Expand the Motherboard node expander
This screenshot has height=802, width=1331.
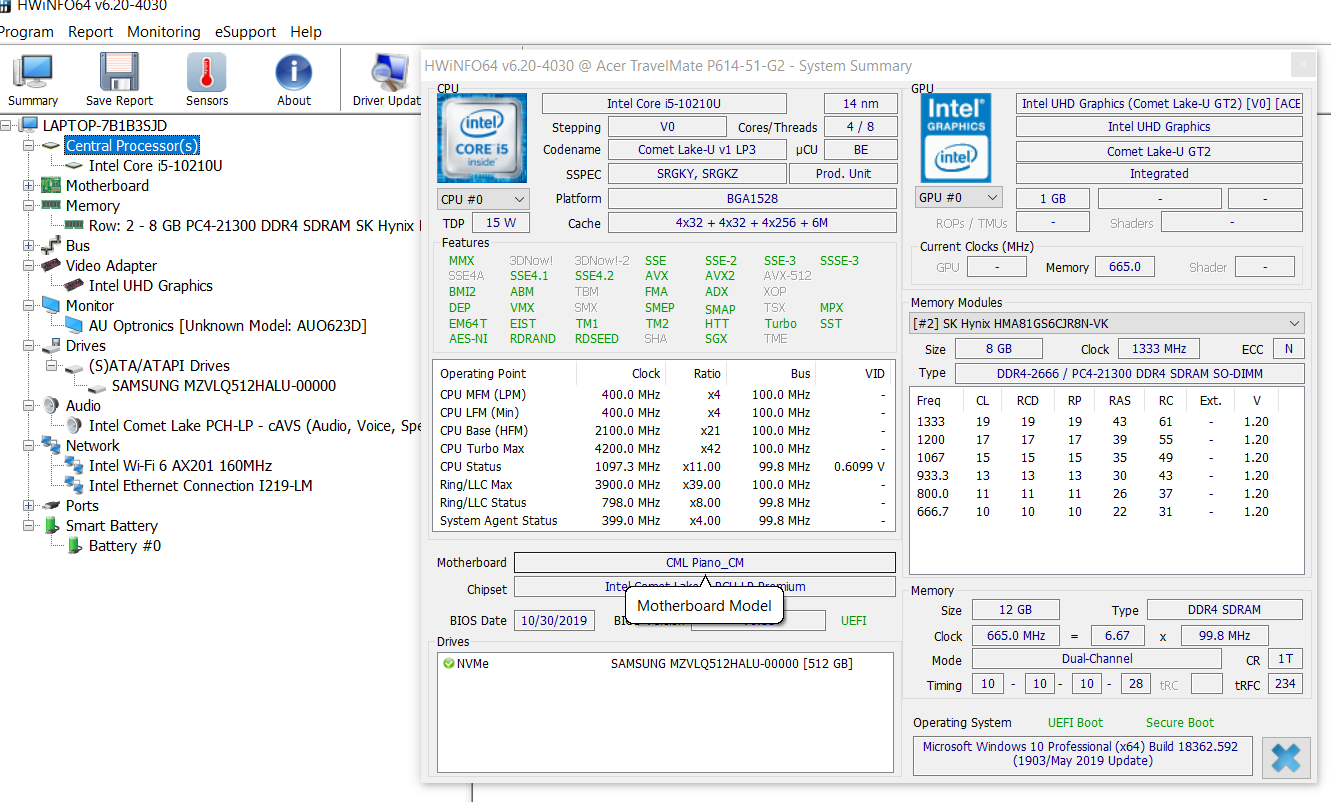point(29,186)
